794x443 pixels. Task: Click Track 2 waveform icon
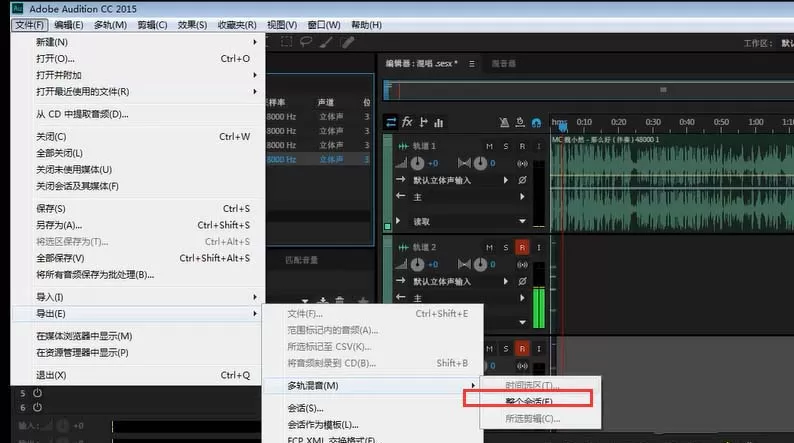click(403, 248)
